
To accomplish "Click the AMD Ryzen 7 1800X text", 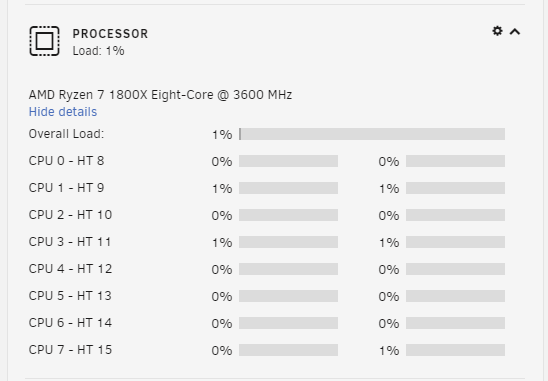I will click(x=88, y=95).
